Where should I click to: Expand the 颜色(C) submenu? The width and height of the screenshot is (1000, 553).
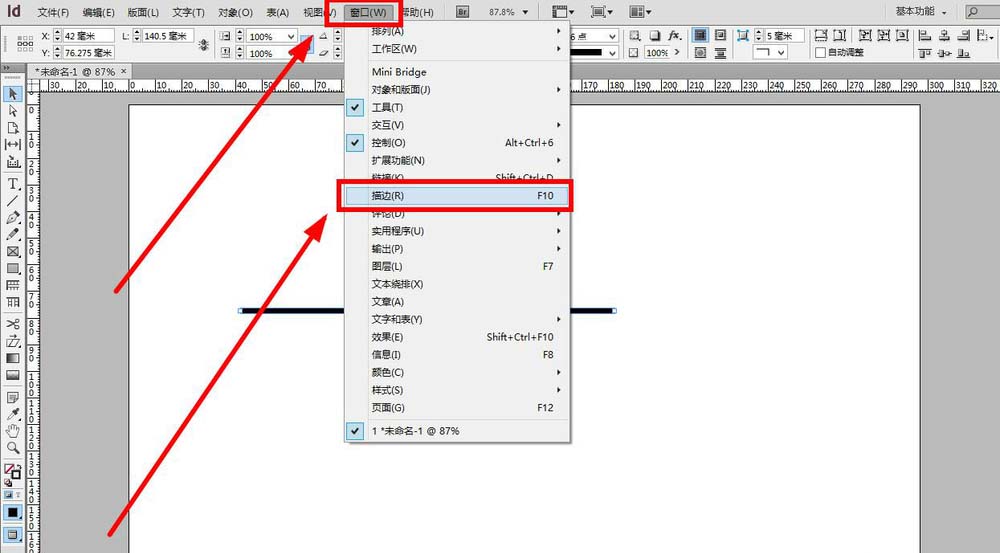[x=388, y=372]
